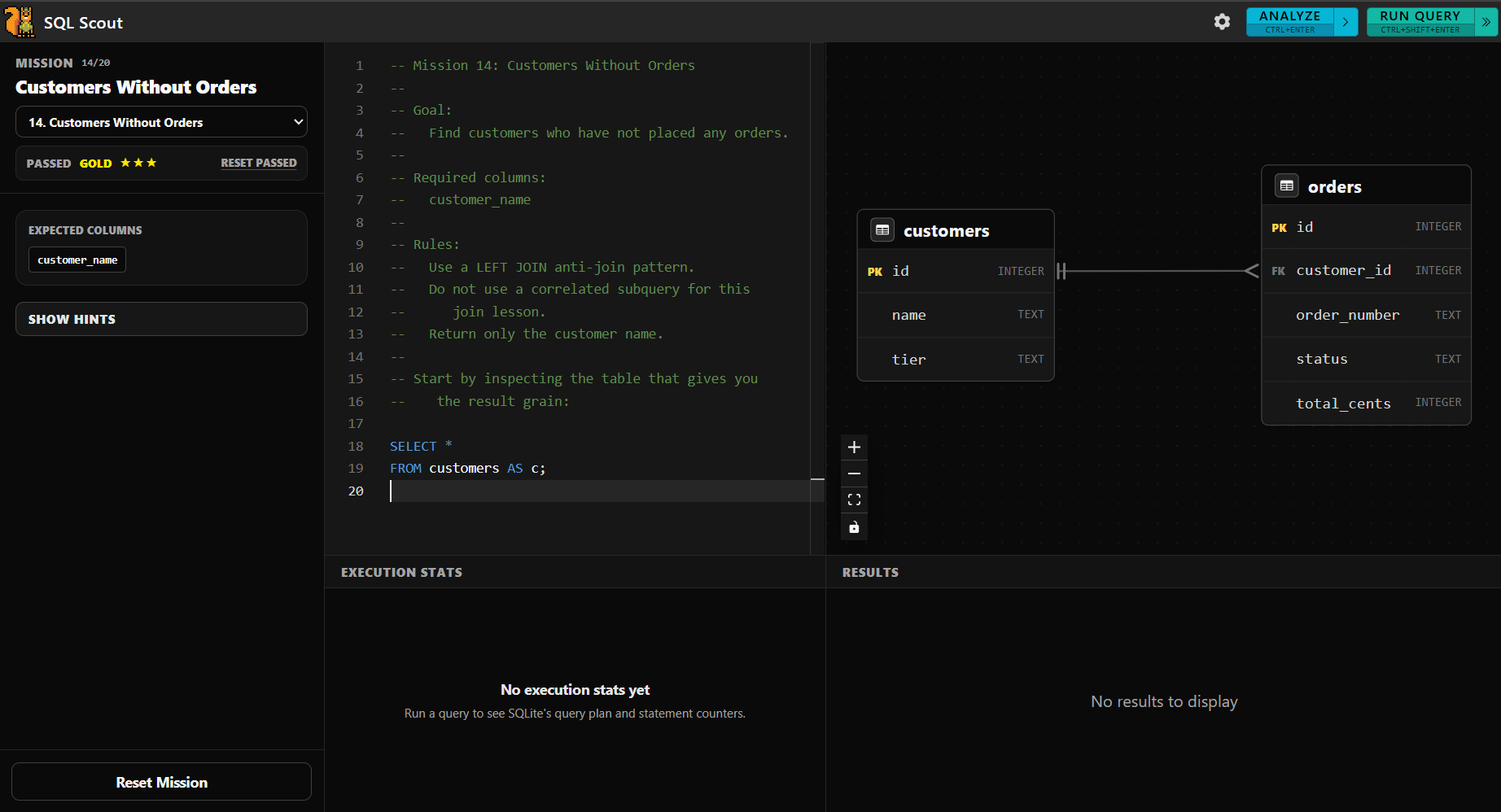This screenshot has width=1501, height=812.
Task: Click the Customers Without Orders heading
Action: [136, 87]
